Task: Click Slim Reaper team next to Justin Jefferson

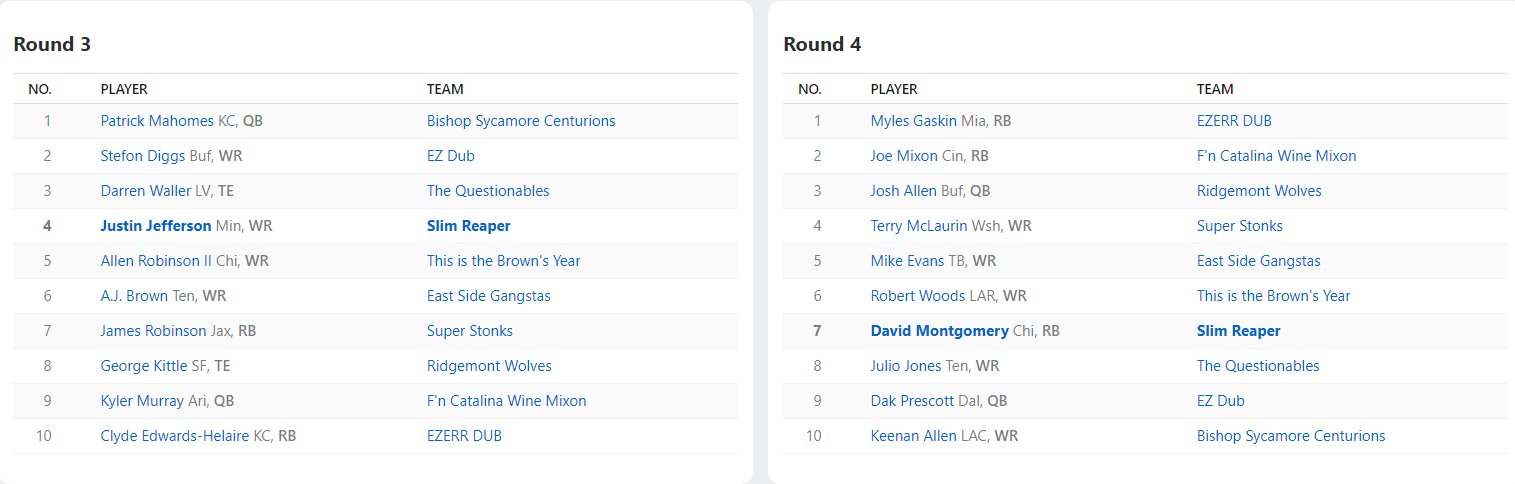Action: 468,226
